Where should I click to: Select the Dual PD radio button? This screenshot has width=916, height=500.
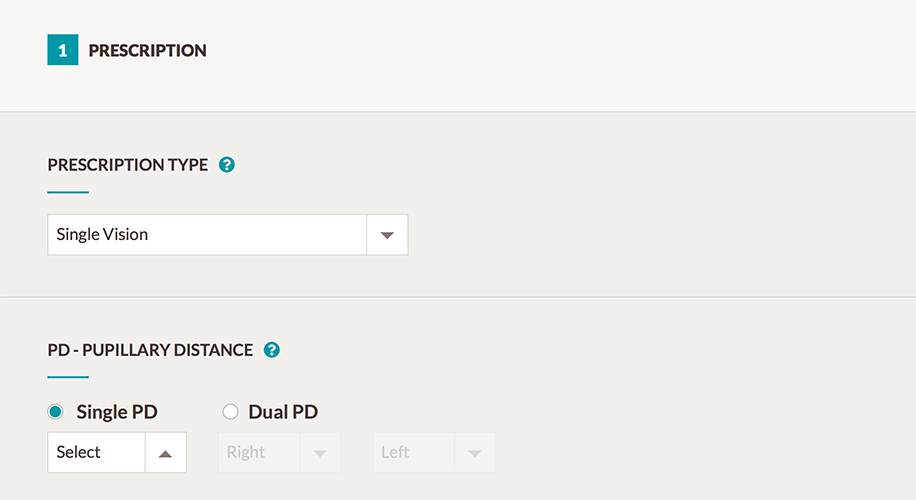pos(230,412)
